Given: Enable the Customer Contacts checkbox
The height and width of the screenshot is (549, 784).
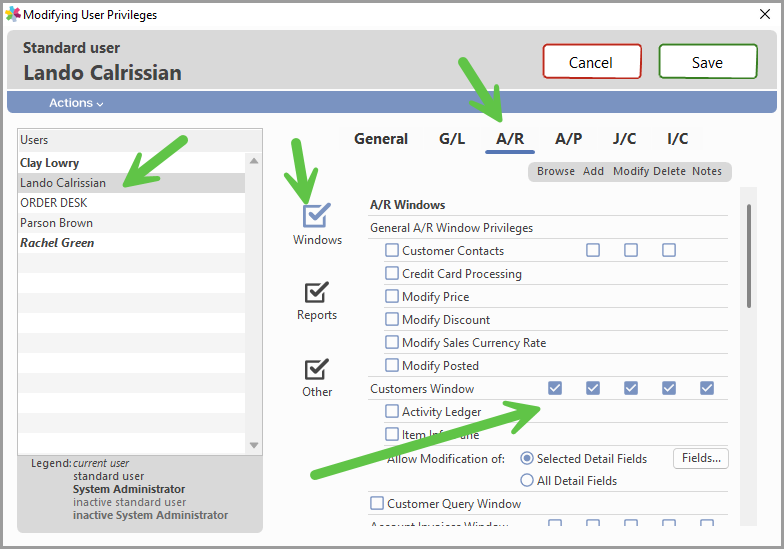Looking at the screenshot, I should 392,250.
